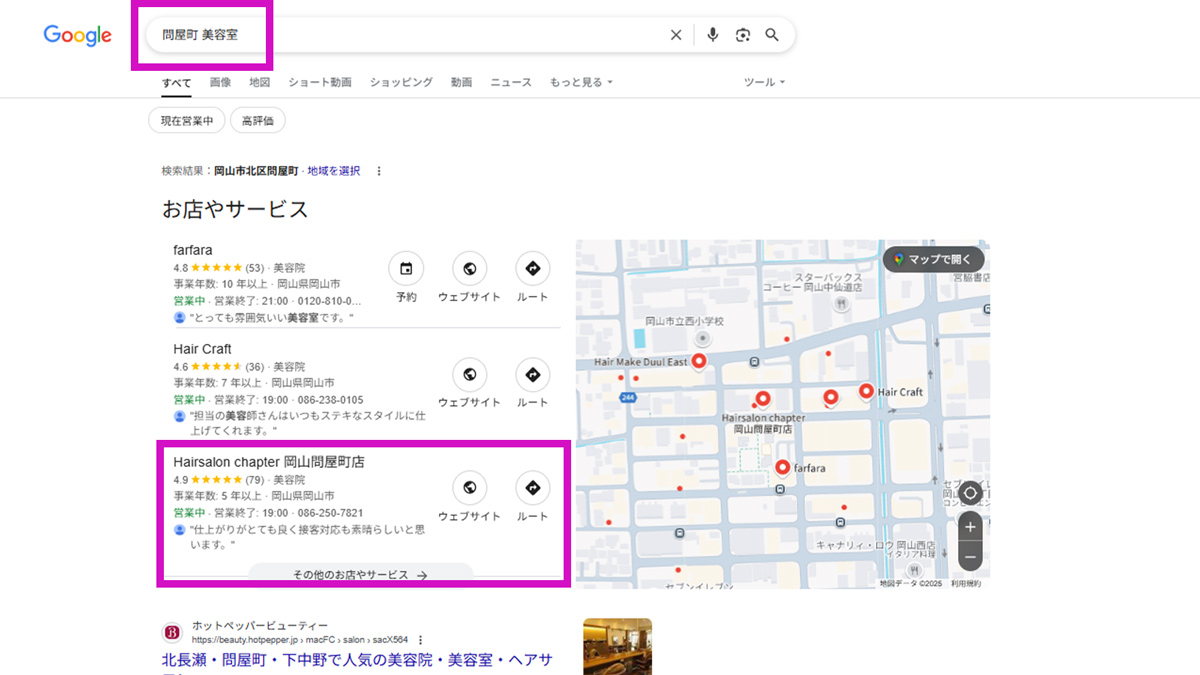Open Hair Craft business listing title

(x=202, y=349)
